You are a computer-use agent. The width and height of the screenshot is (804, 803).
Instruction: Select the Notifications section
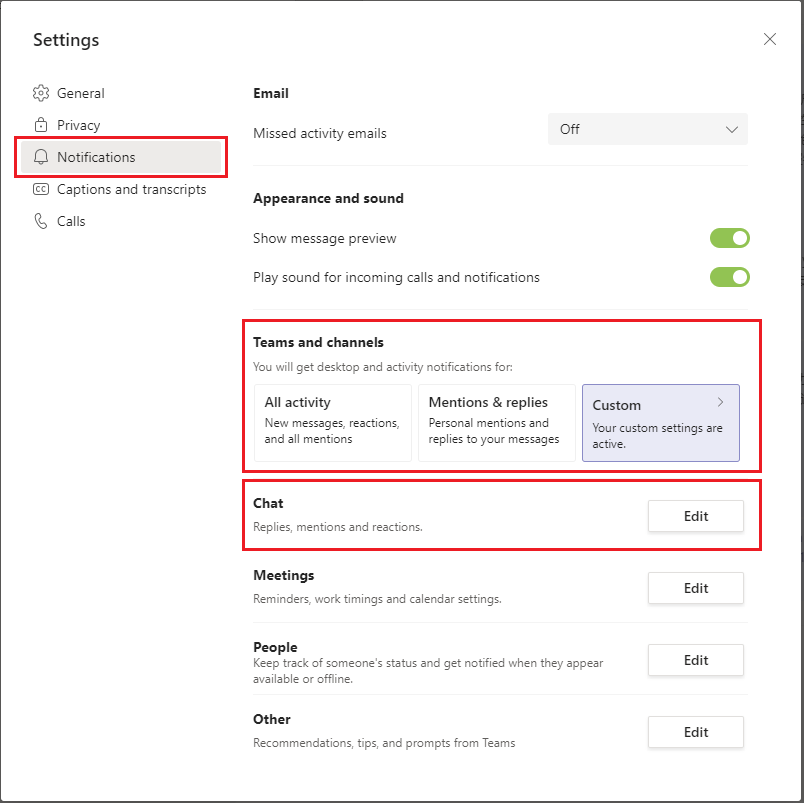click(121, 157)
